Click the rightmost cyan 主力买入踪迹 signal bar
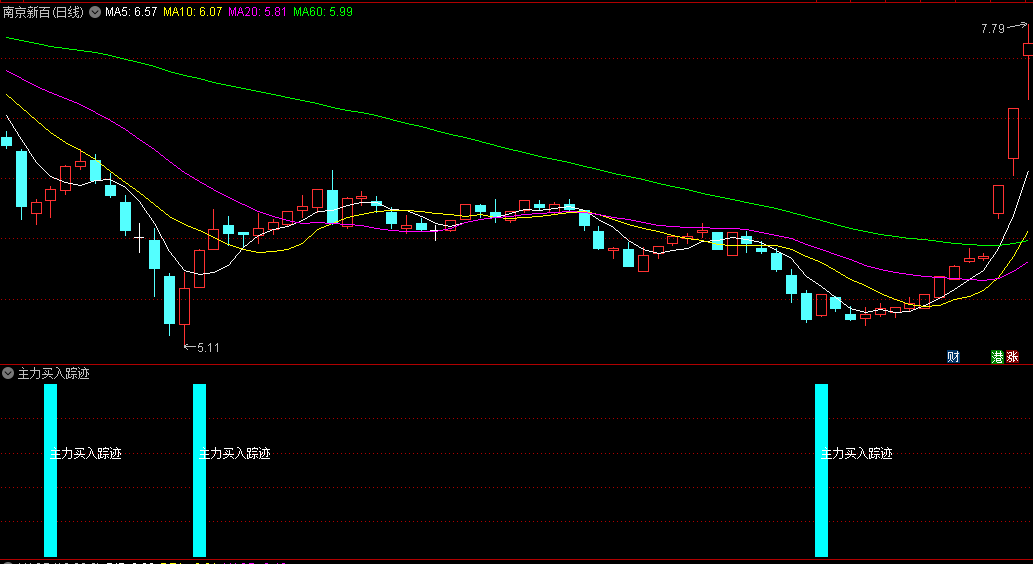The width and height of the screenshot is (1033, 564). click(821, 470)
